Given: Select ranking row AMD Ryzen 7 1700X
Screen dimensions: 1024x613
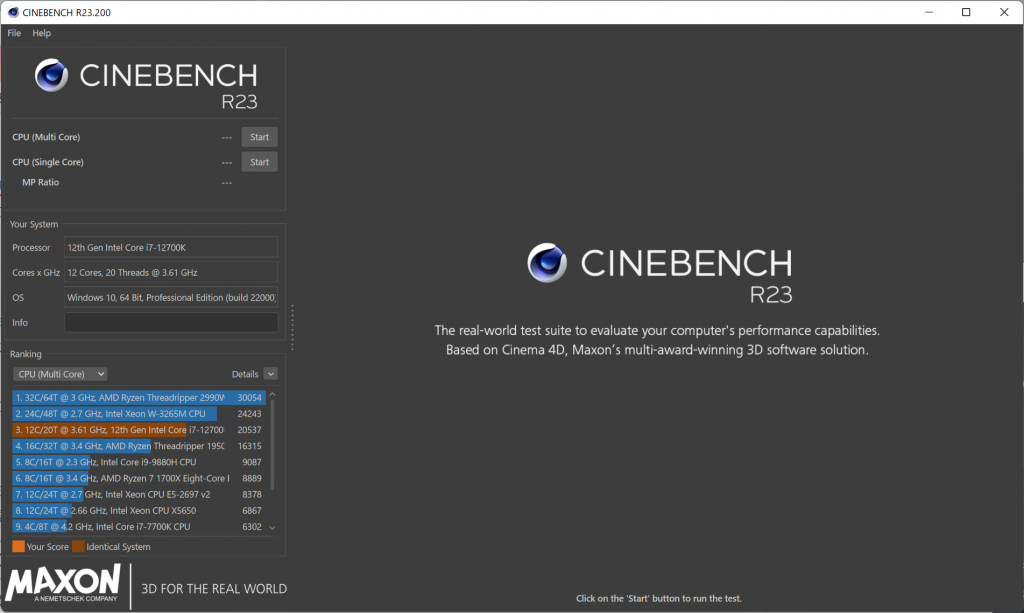Looking at the screenshot, I should coord(138,479).
